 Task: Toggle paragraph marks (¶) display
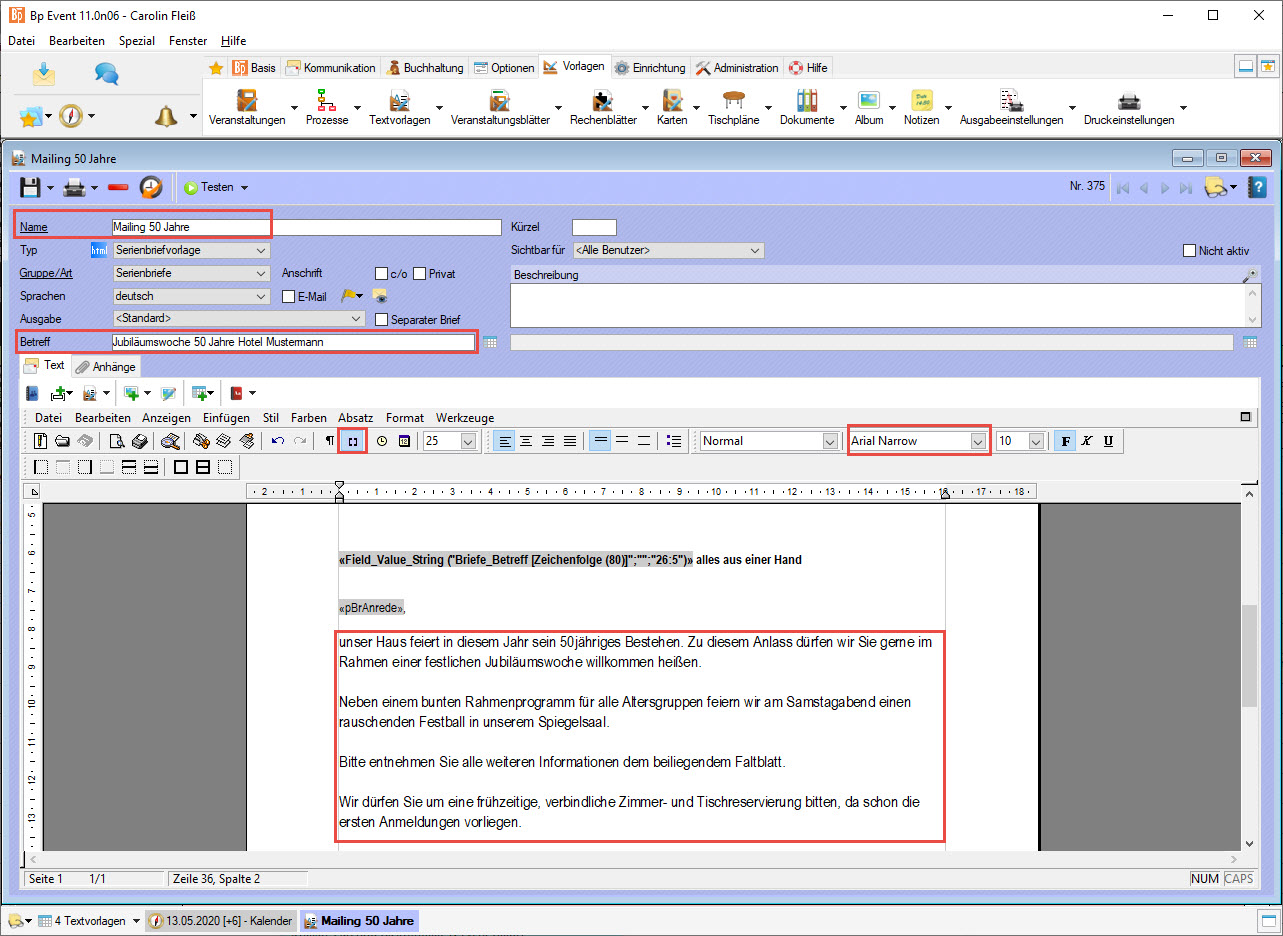(x=330, y=441)
